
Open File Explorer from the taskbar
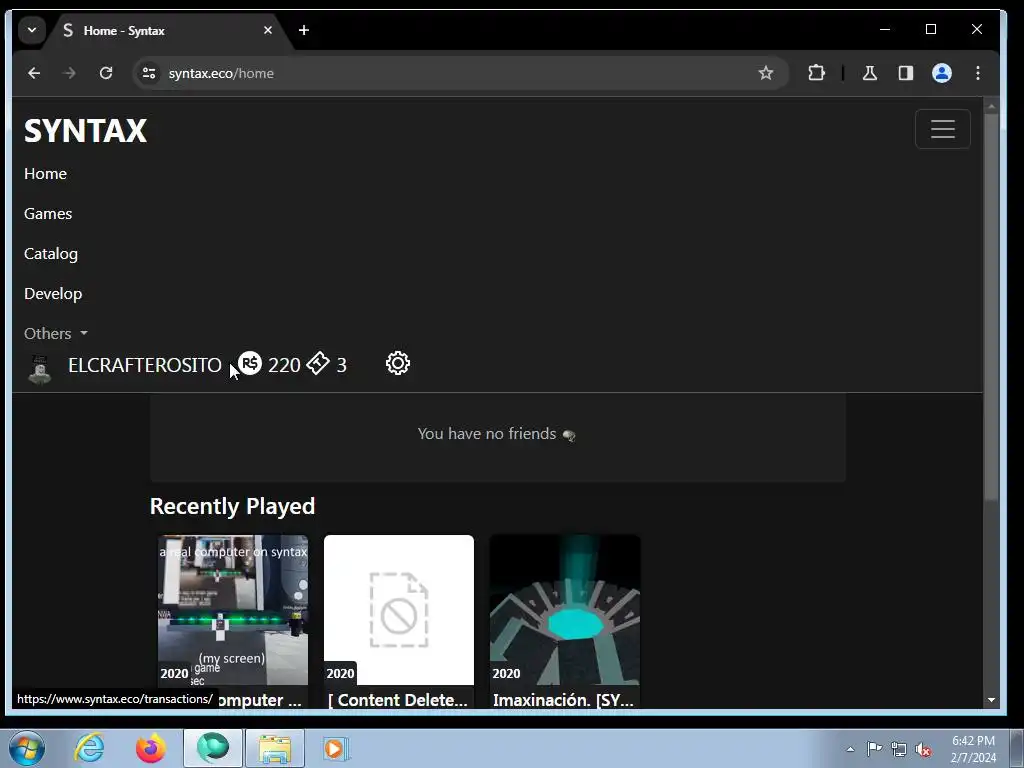click(x=275, y=748)
